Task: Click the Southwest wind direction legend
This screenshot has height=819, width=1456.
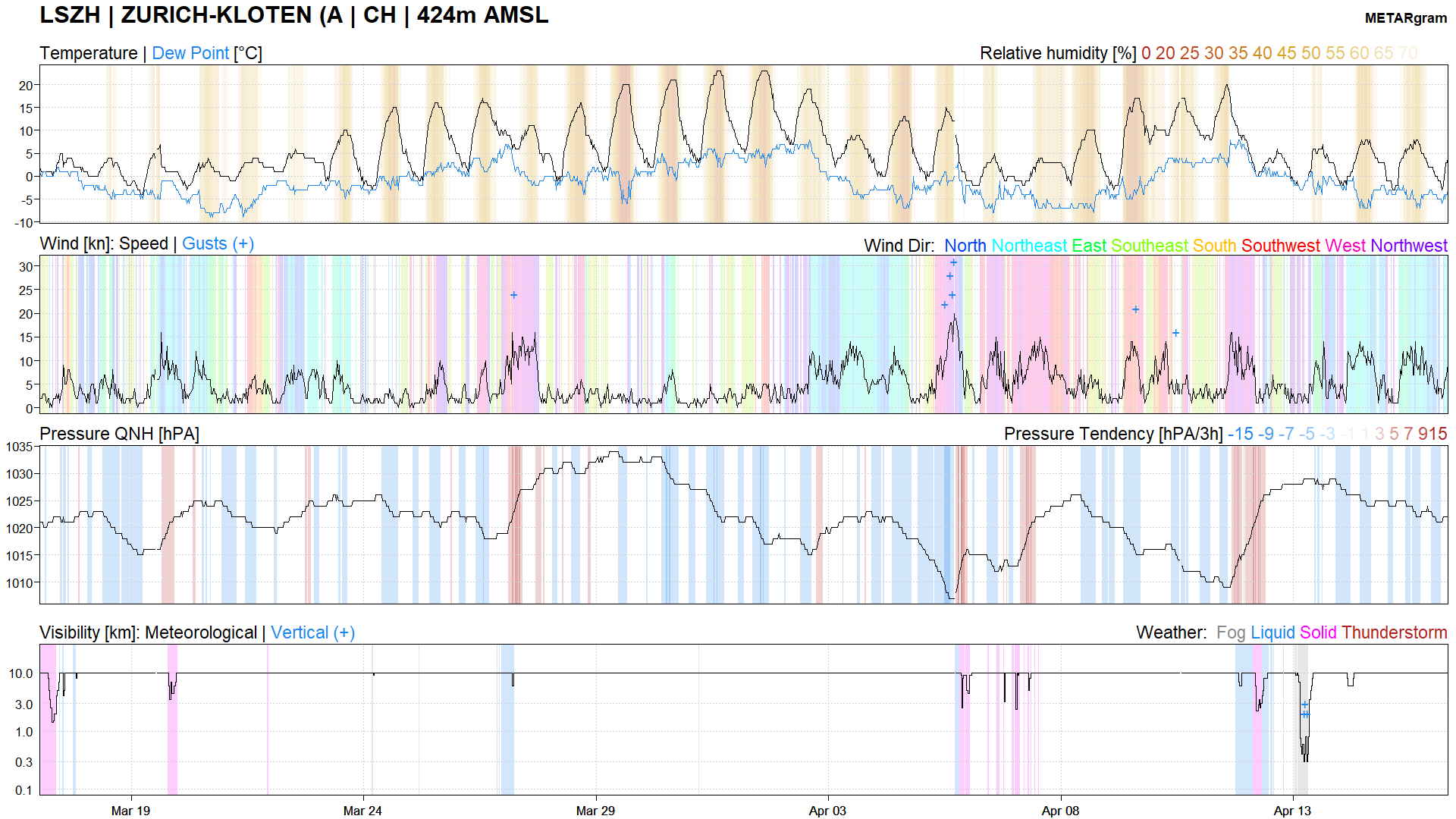Action: pyautogui.click(x=1280, y=246)
